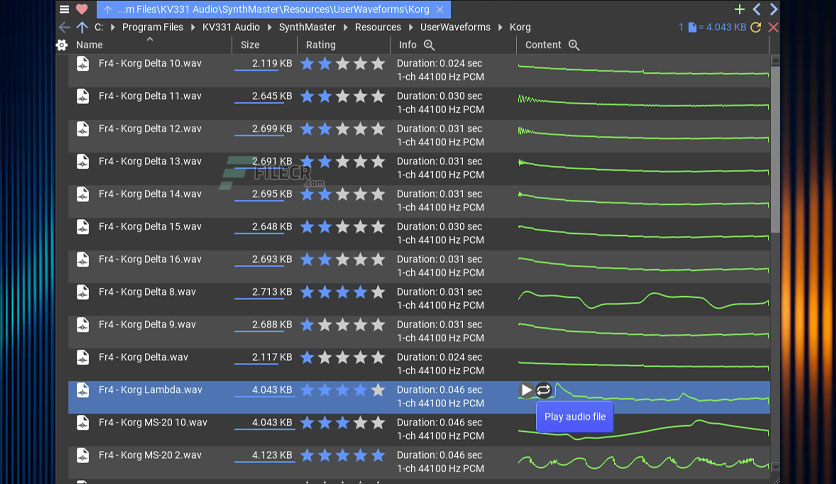
Task: Expand the arrow after C: in path
Action: coord(113,27)
